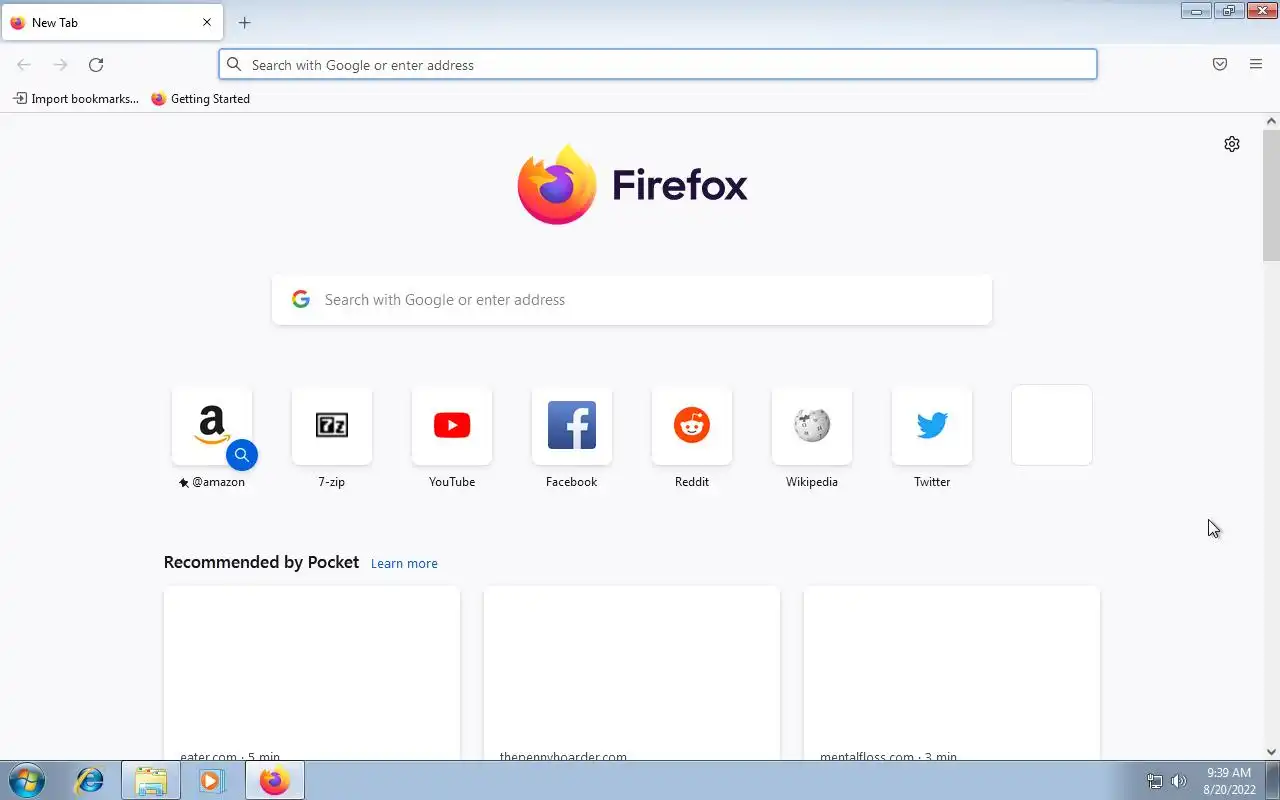Viewport: 1280px width, 800px height.
Task: Open the eater.com Pocket story card
Action: click(x=312, y=673)
